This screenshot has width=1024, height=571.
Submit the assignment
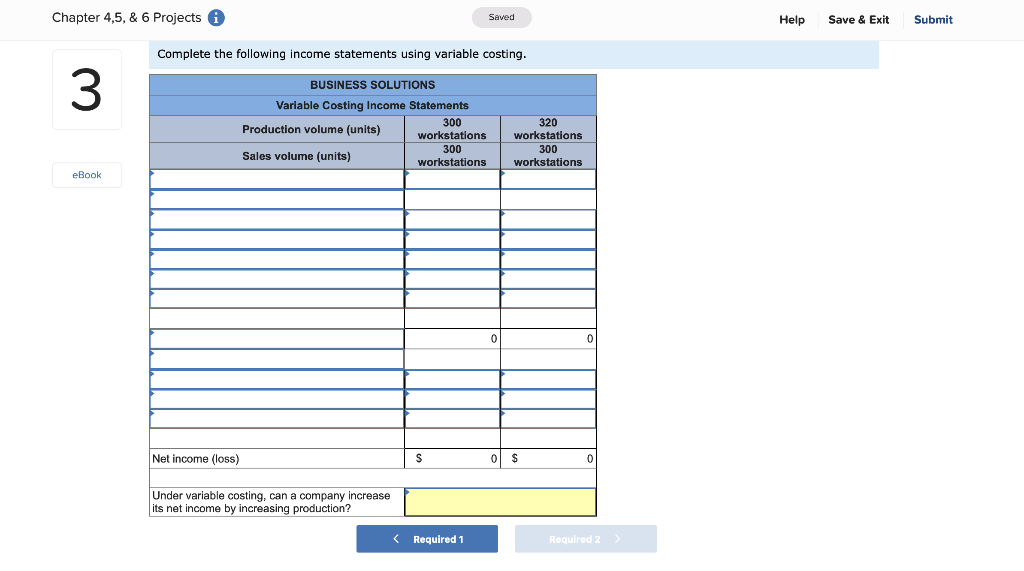(x=933, y=20)
